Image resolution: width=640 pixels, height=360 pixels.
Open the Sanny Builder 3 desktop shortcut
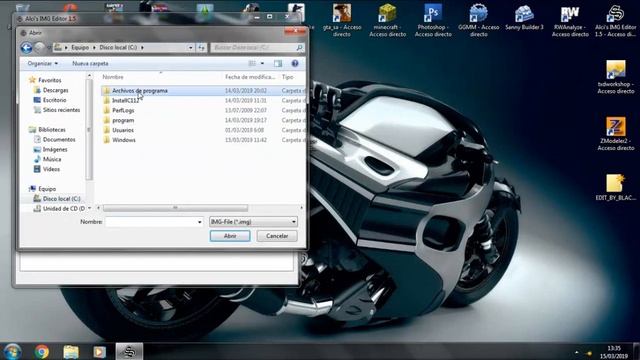click(x=524, y=17)
